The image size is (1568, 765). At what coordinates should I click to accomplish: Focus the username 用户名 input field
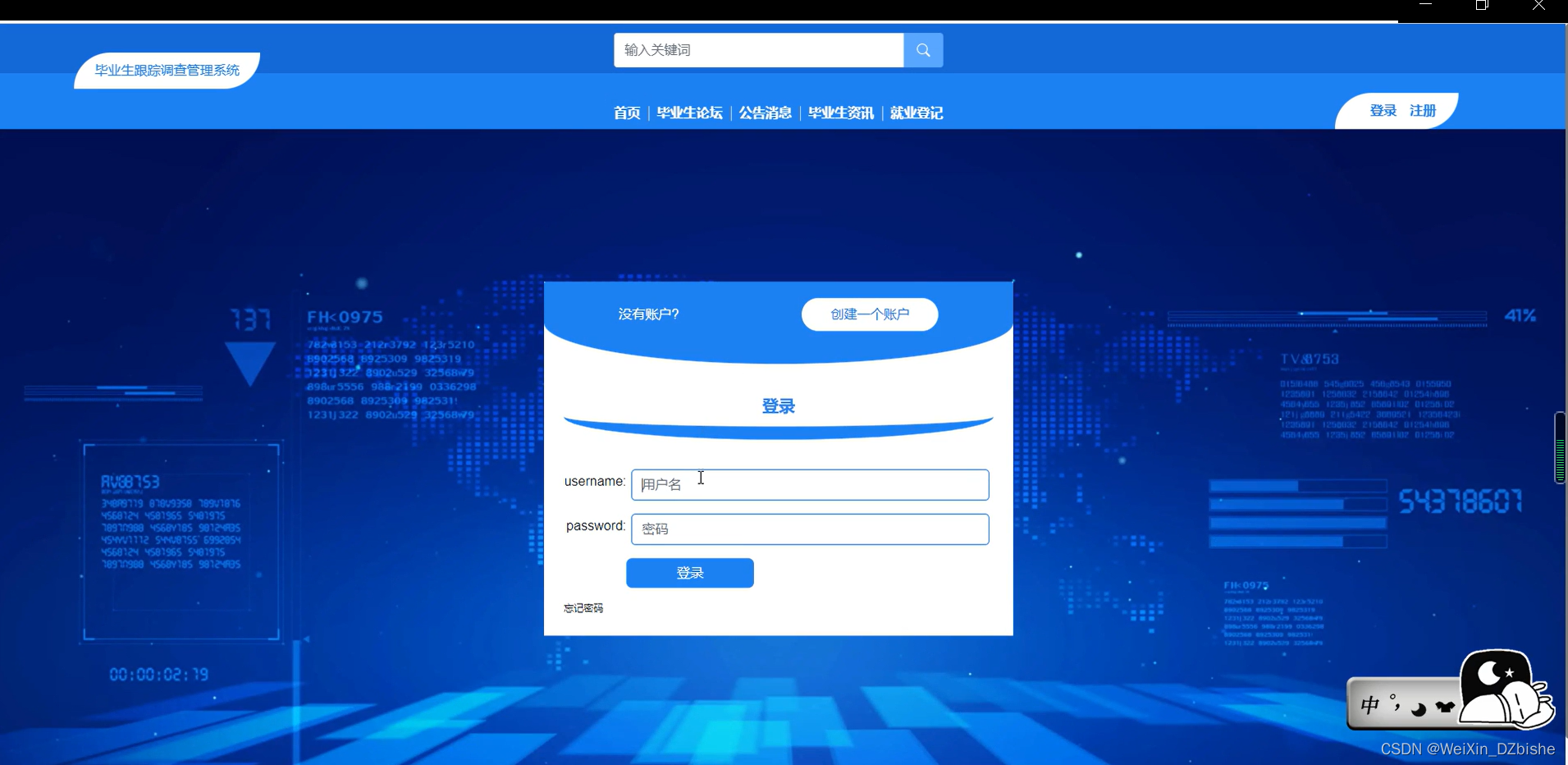(810, 484)
